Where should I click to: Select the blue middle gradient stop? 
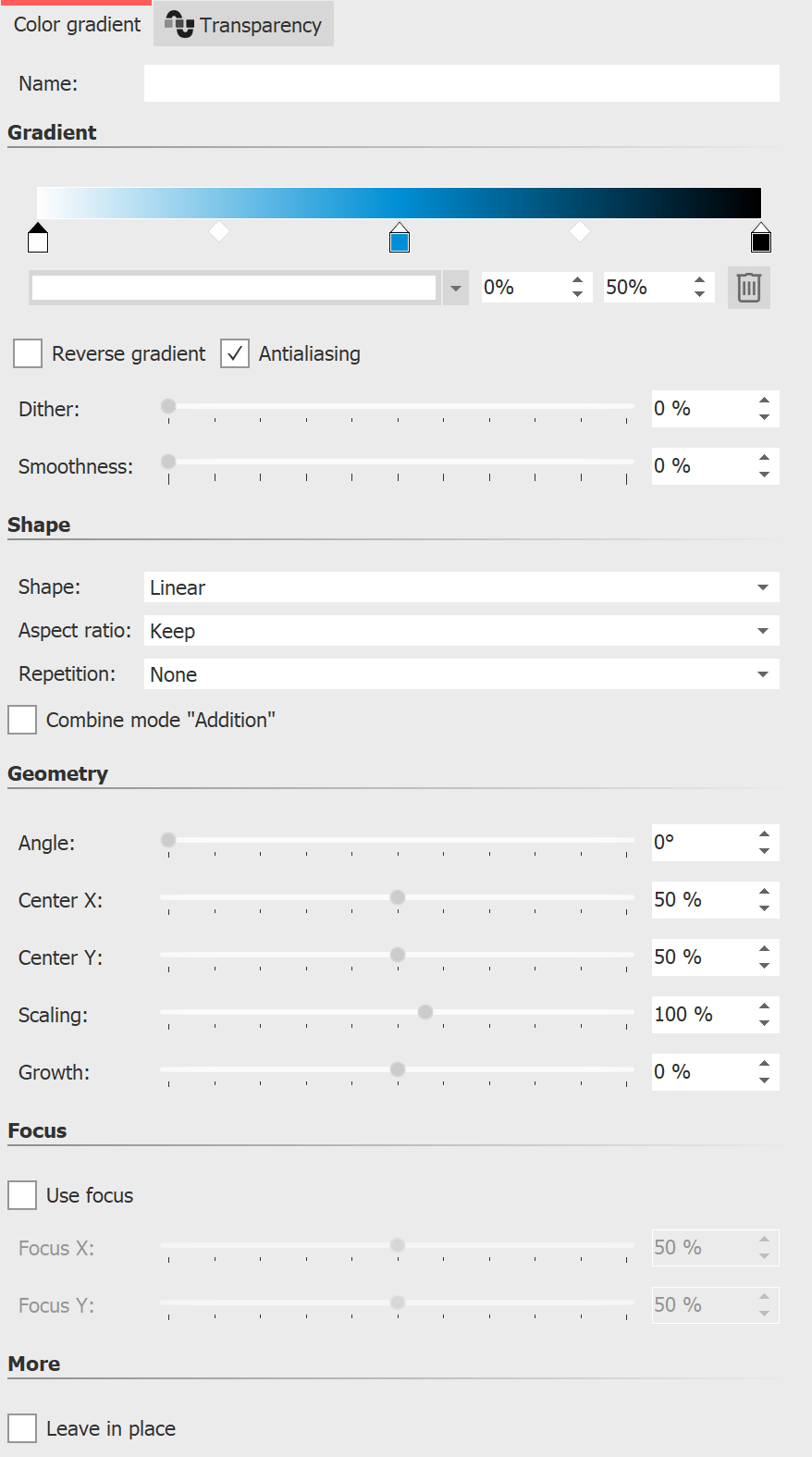click(398, 238)
